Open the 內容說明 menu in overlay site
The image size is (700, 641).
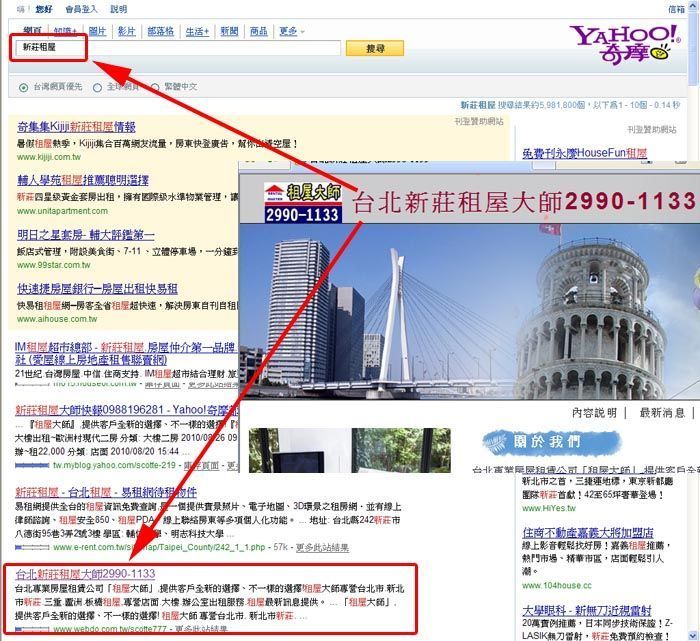(594, 413)
